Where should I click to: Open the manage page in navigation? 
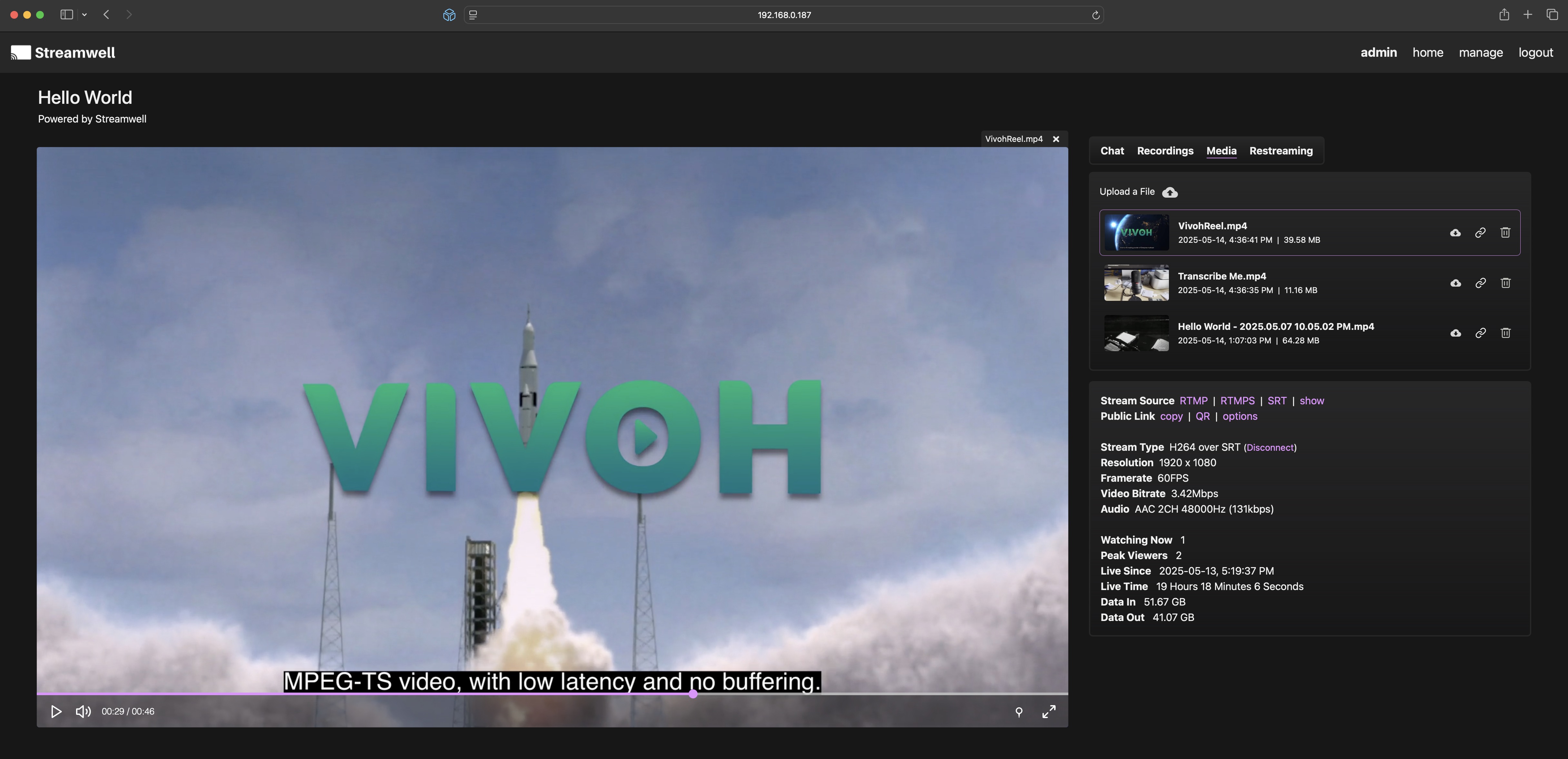(1480, 52)
